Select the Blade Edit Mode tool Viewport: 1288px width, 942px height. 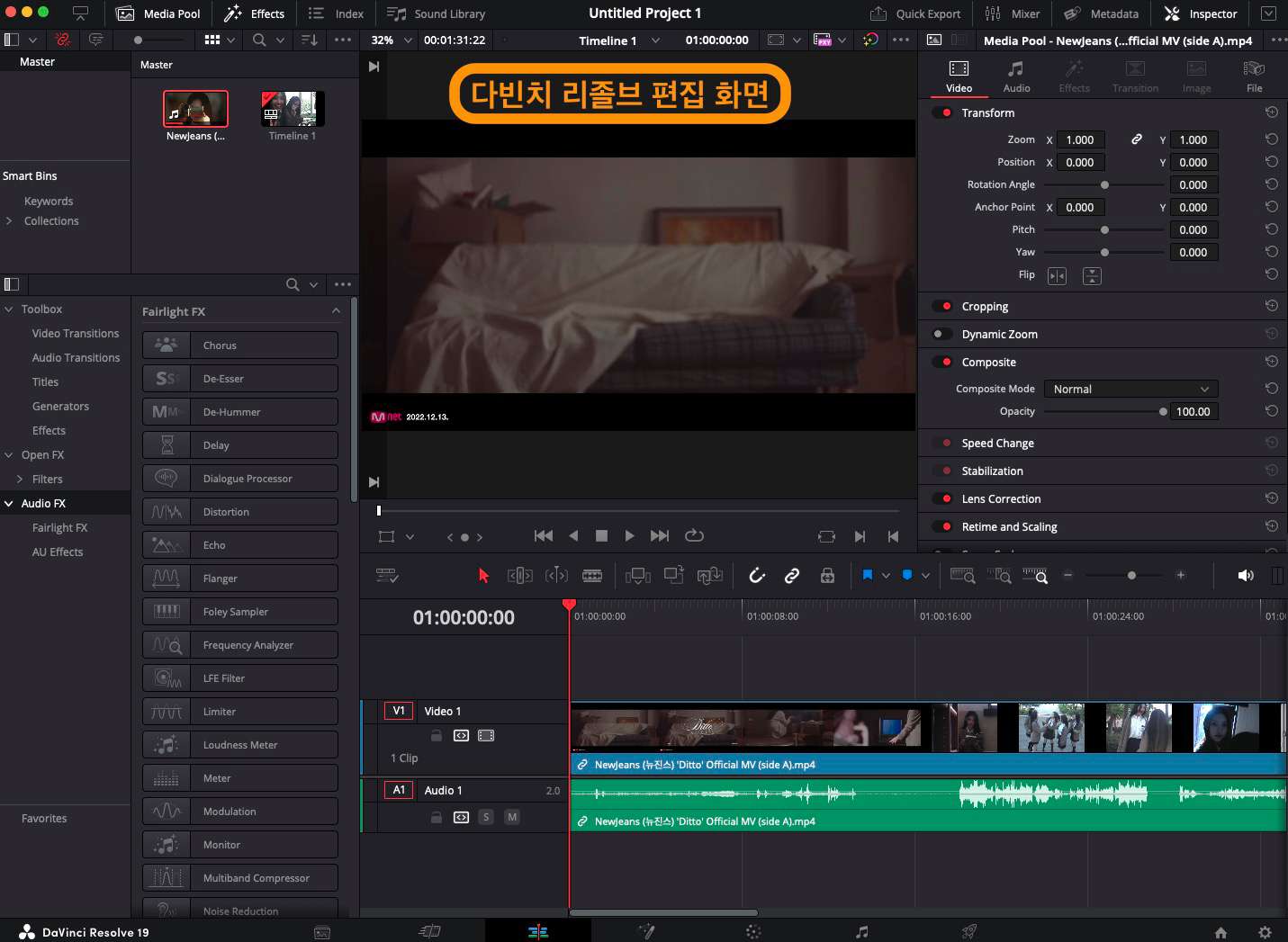592,576
